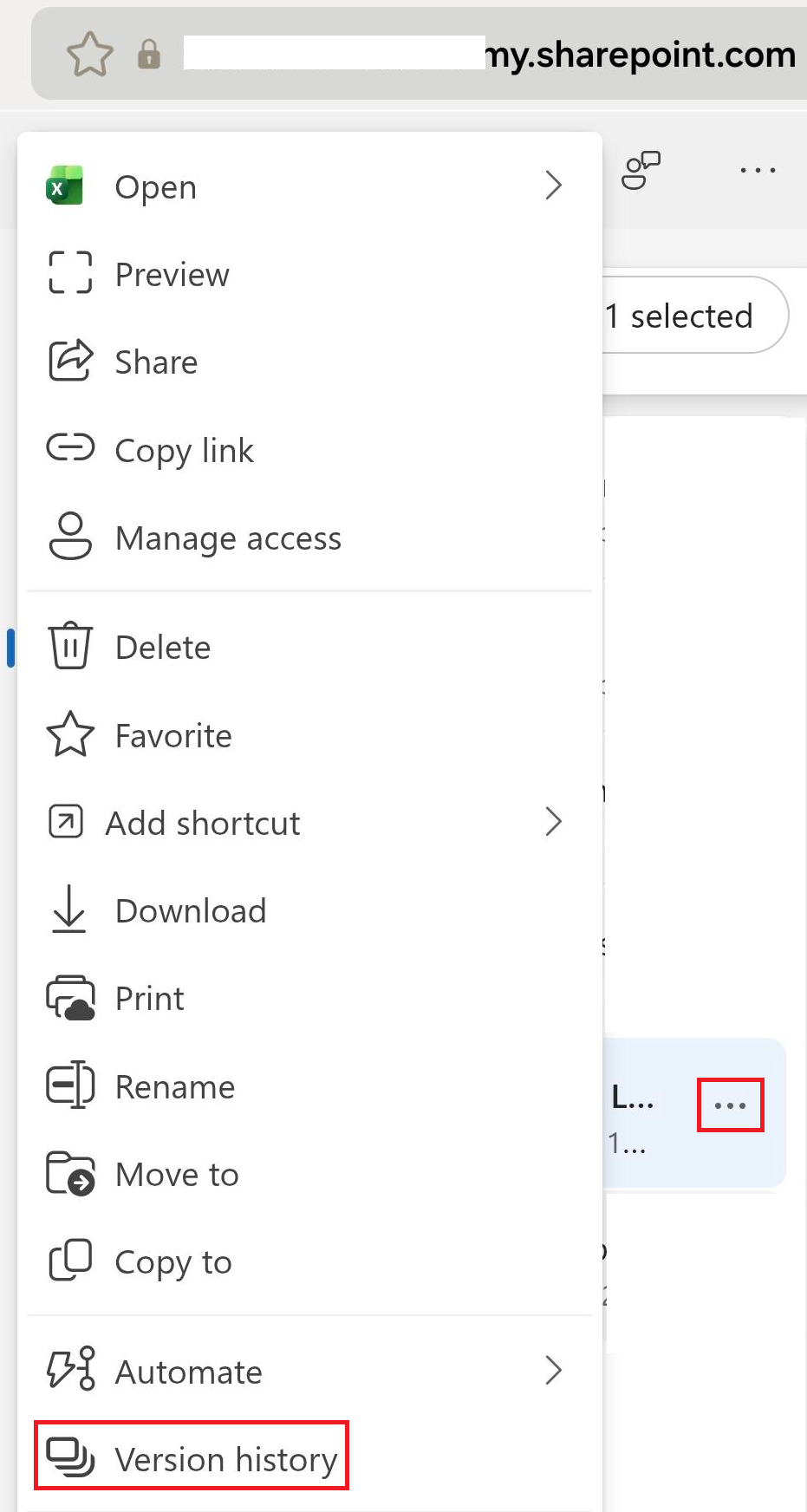This screenshot has height=1512, width=807.
Task: Click the Print printer icon
Action: tap(70, 998)
